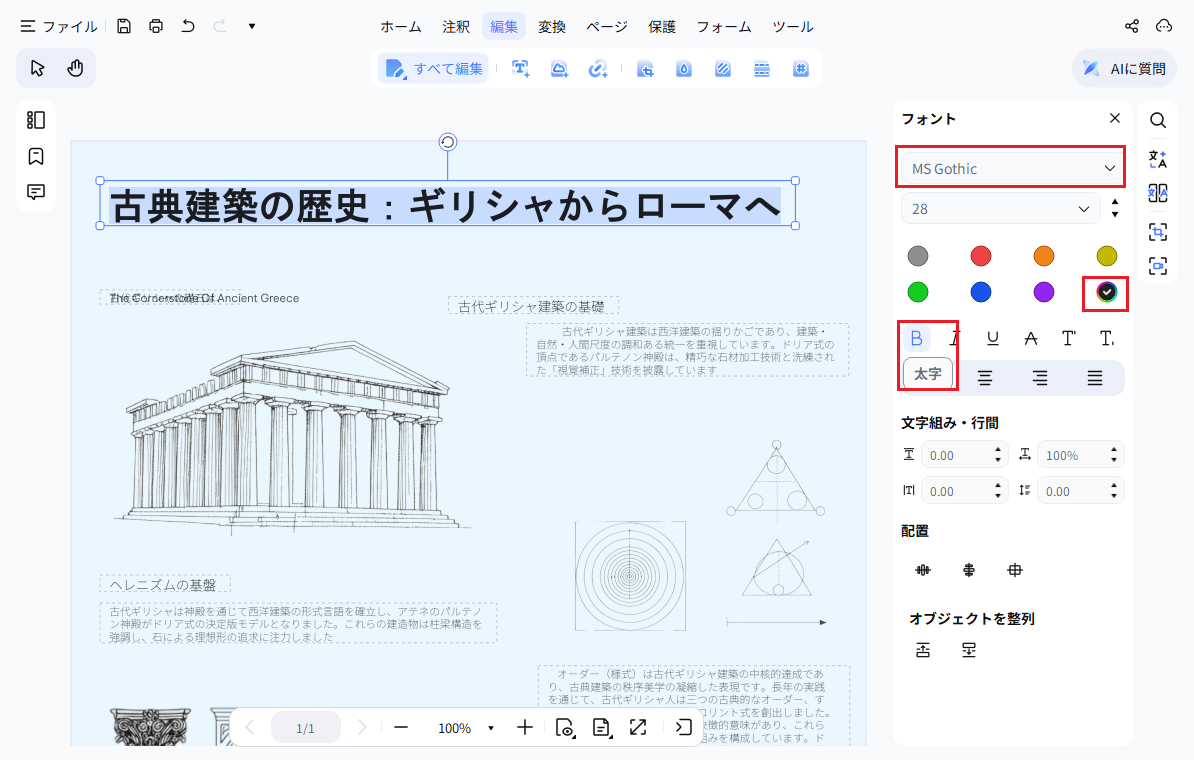Click the AIに質問 button
This screenshot has height=760, width=1194.
(1124, 69)
